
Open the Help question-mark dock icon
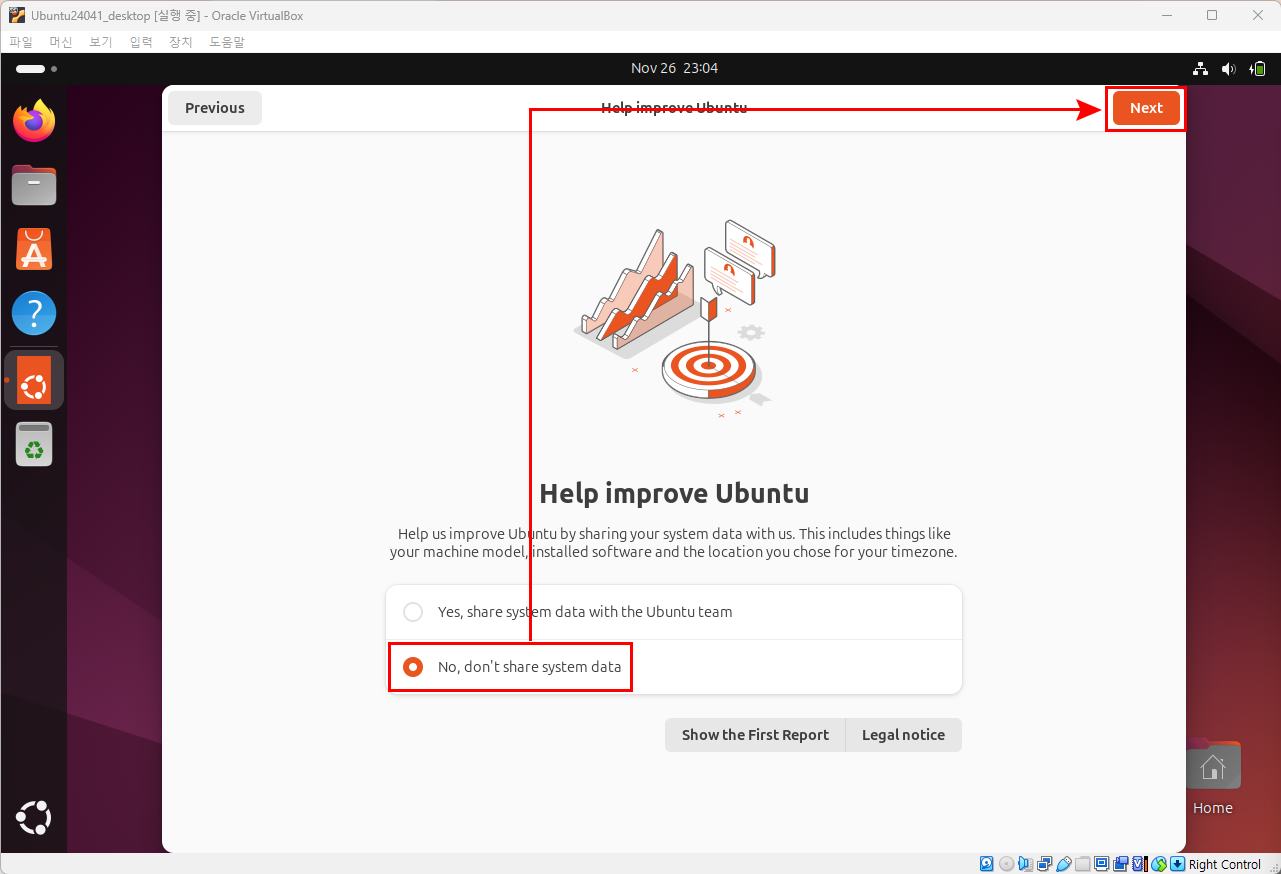tap(34, 314)
